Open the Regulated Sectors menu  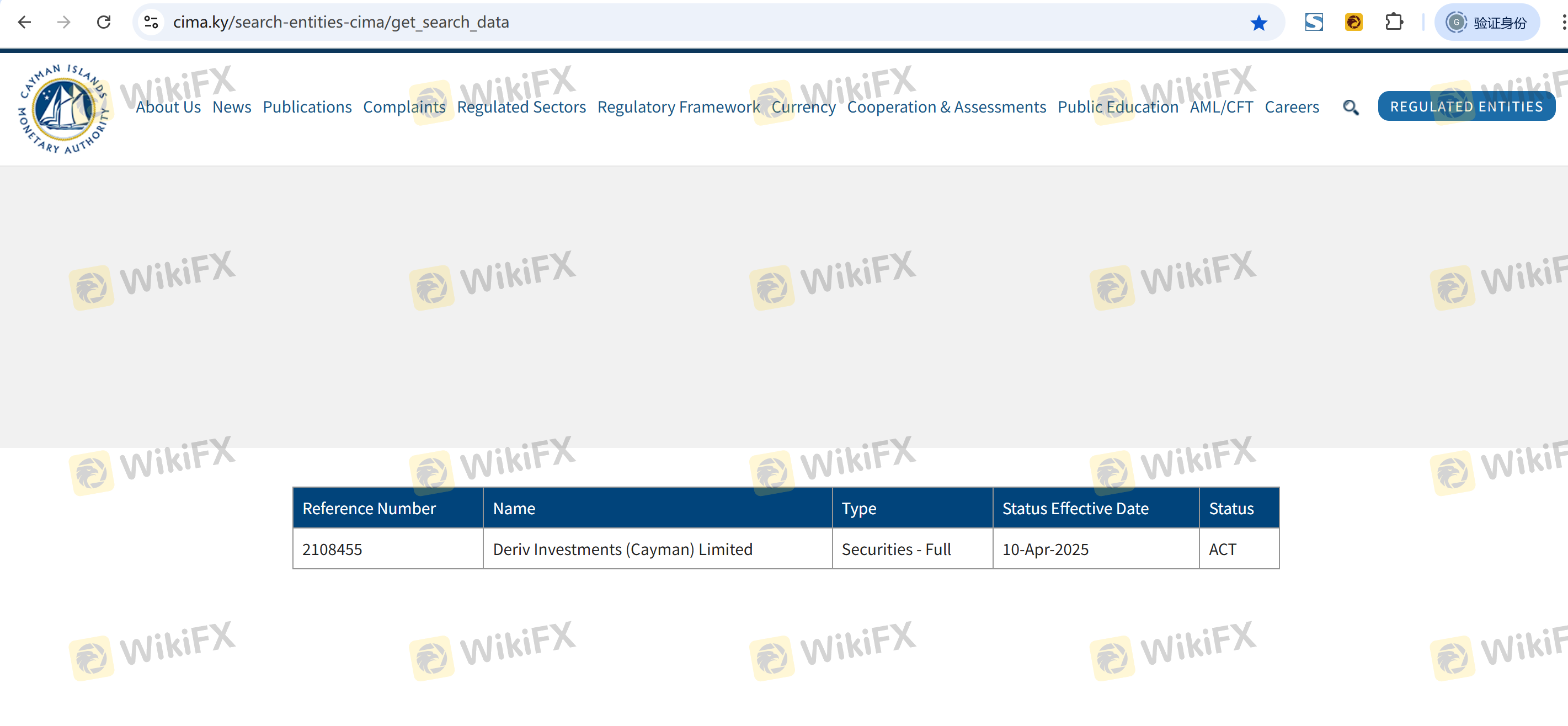(521, 107)
